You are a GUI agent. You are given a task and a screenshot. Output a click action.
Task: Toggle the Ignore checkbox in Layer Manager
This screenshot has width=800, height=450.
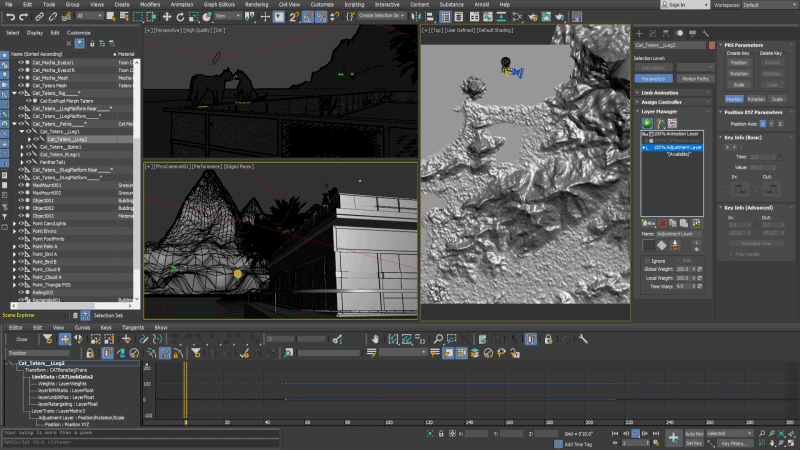coord(645,260)
